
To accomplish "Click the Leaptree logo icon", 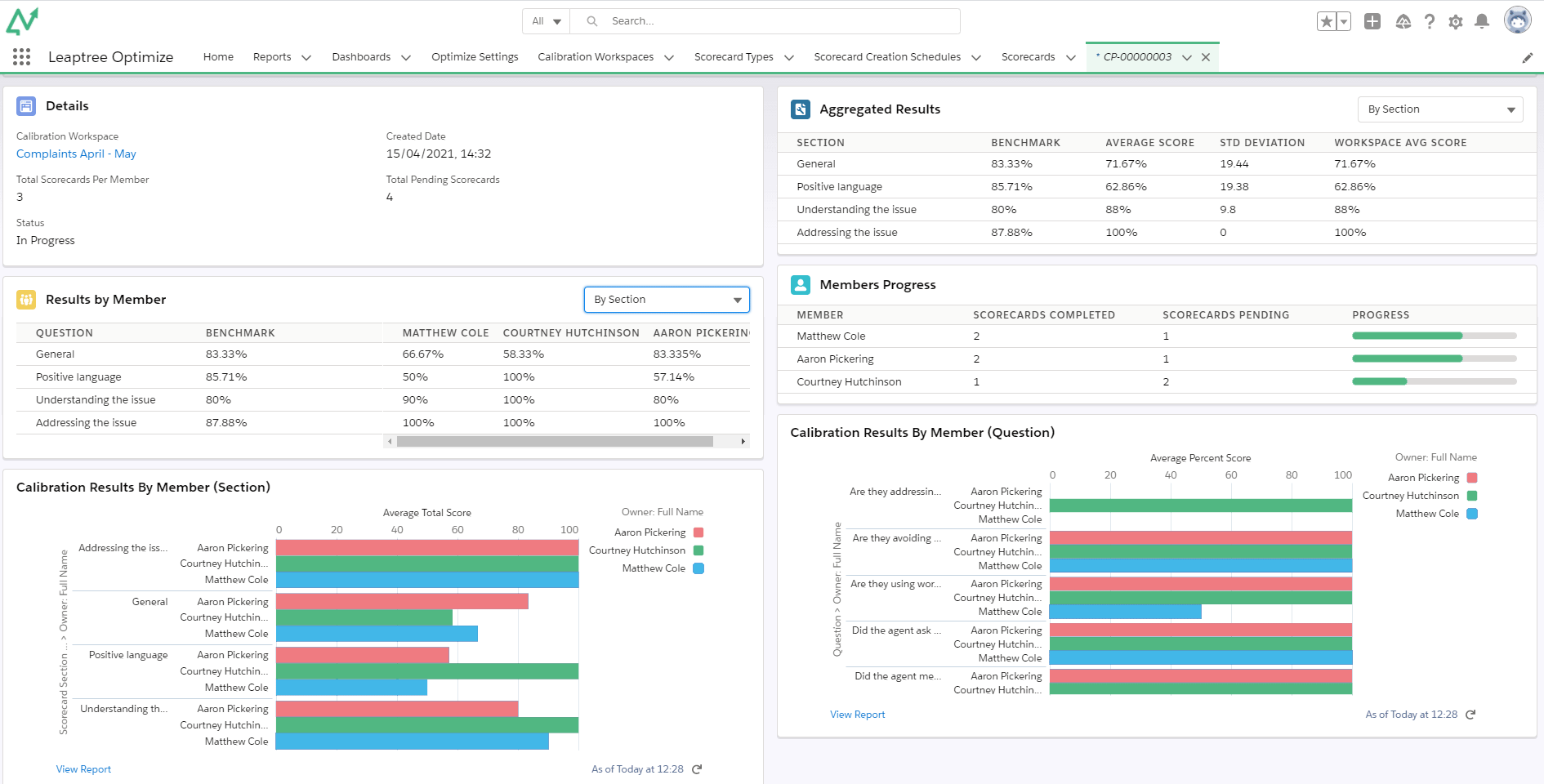I will coord(22,21).
